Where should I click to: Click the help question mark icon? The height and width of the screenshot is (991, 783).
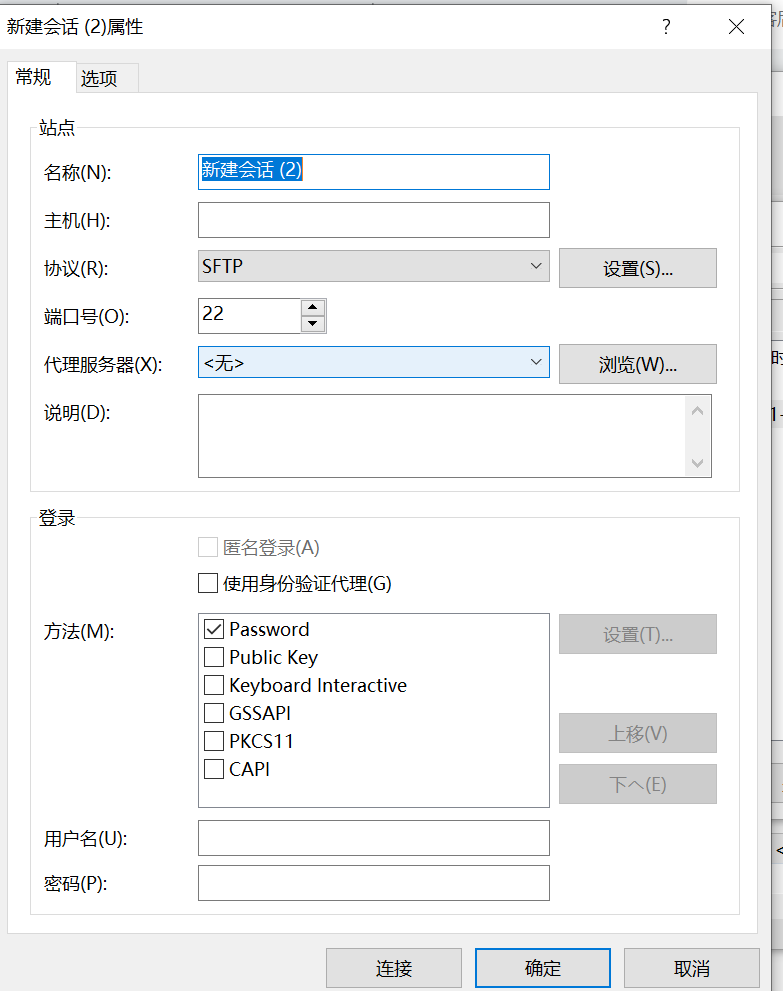click(666, 27)
